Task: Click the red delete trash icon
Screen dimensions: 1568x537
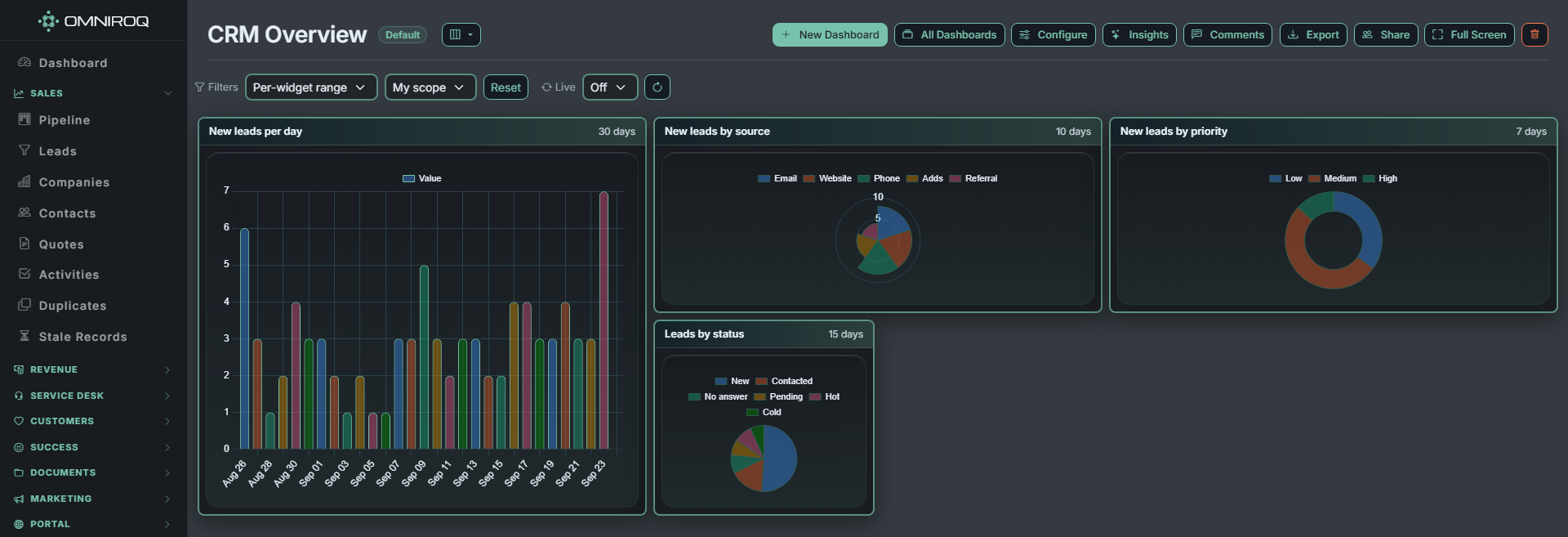Action: pos(1535,34)
